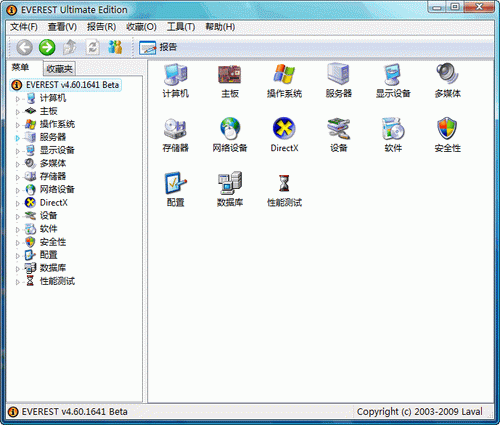Click the green forward arrow toolbar button
The image size is (500, 425).
47,47
